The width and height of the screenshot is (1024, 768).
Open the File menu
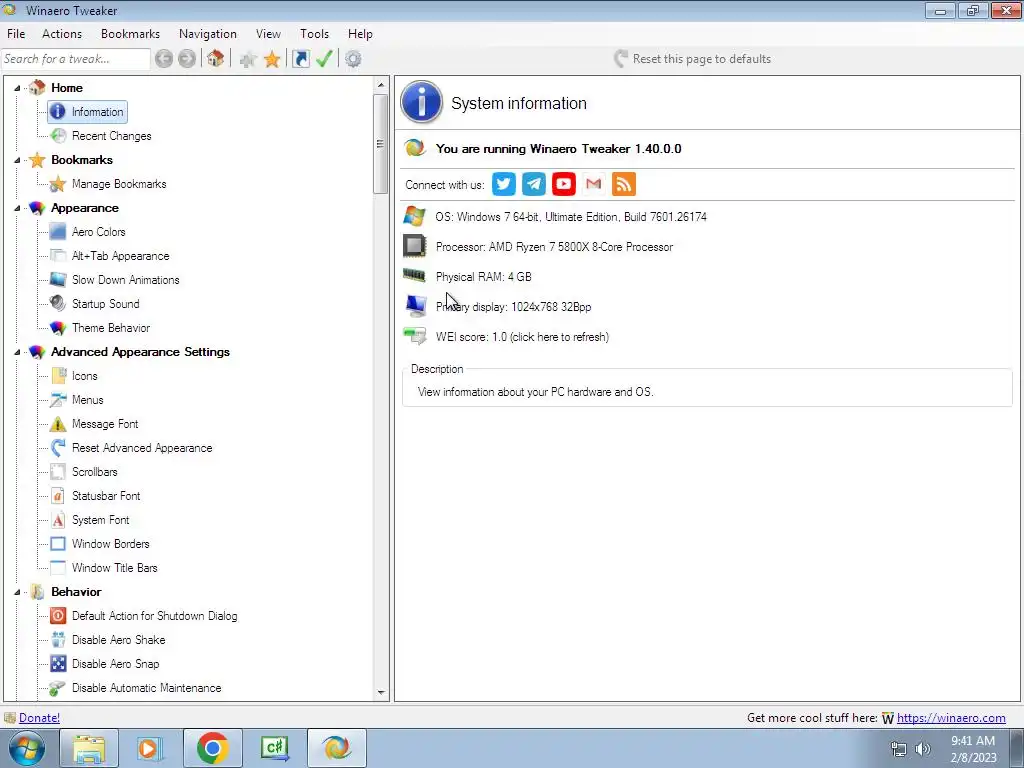click(16, 34)
